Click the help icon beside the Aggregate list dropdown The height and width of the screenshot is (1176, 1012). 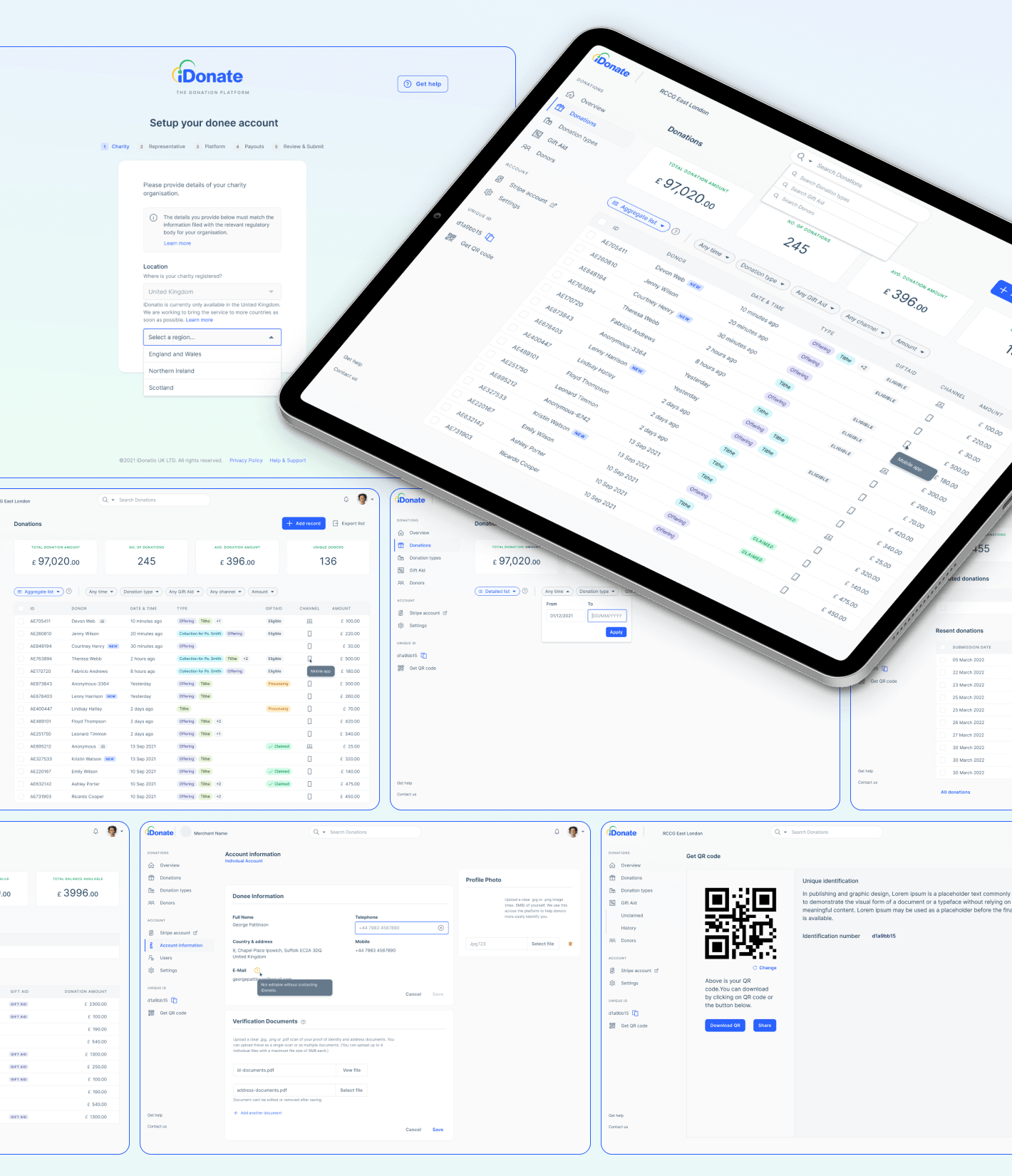(x=69, y=592)
